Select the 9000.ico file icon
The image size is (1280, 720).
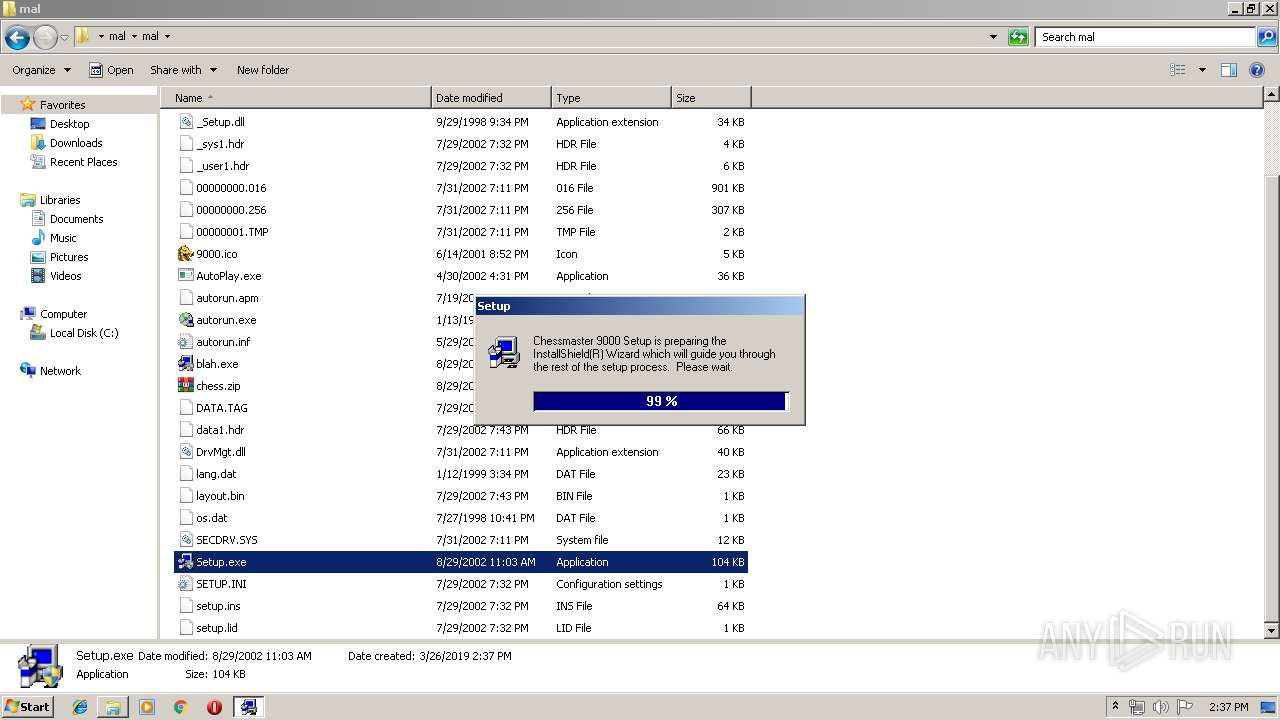point(185,254)
